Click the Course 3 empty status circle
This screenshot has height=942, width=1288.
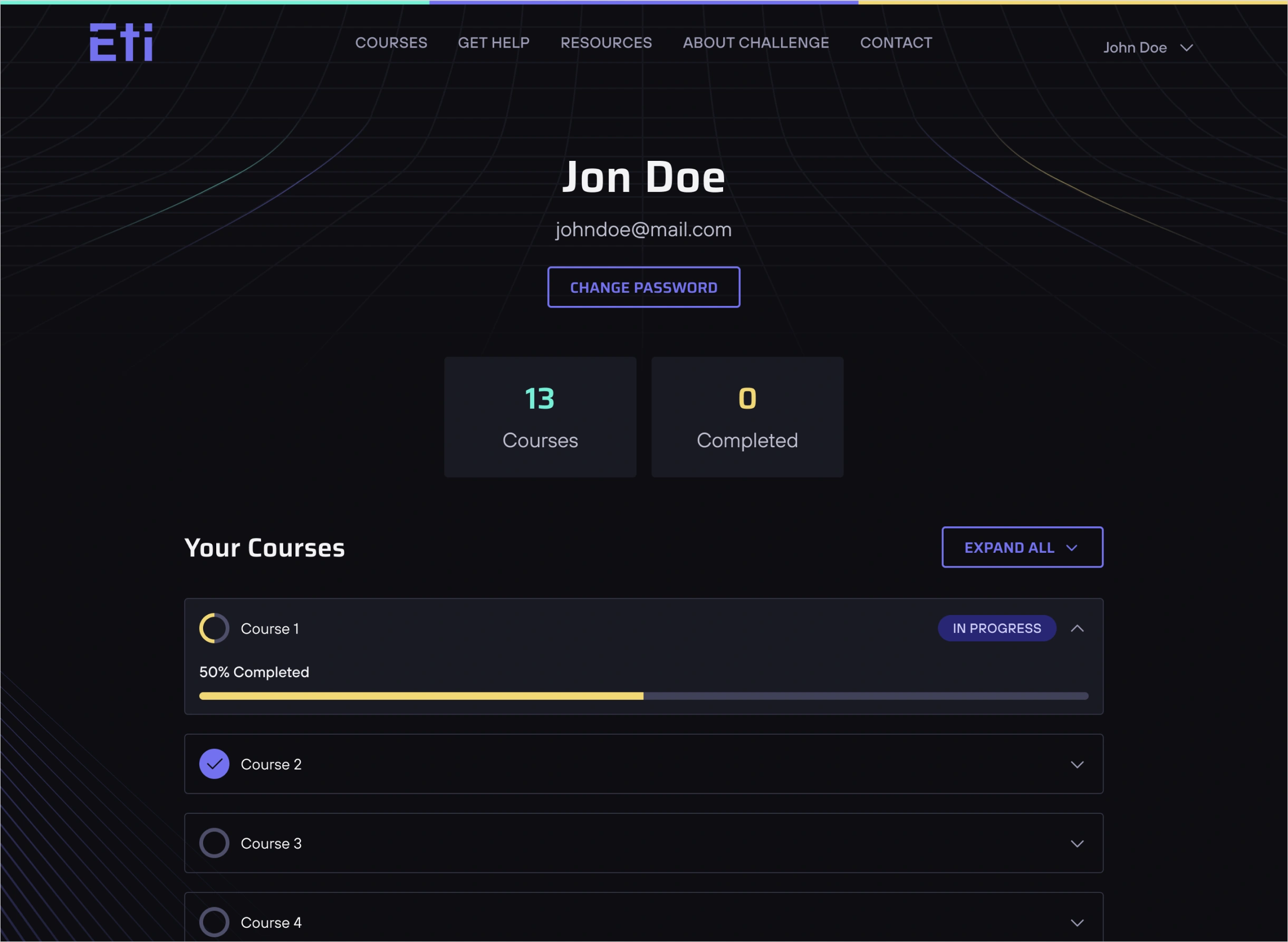[x=214, y=843]
